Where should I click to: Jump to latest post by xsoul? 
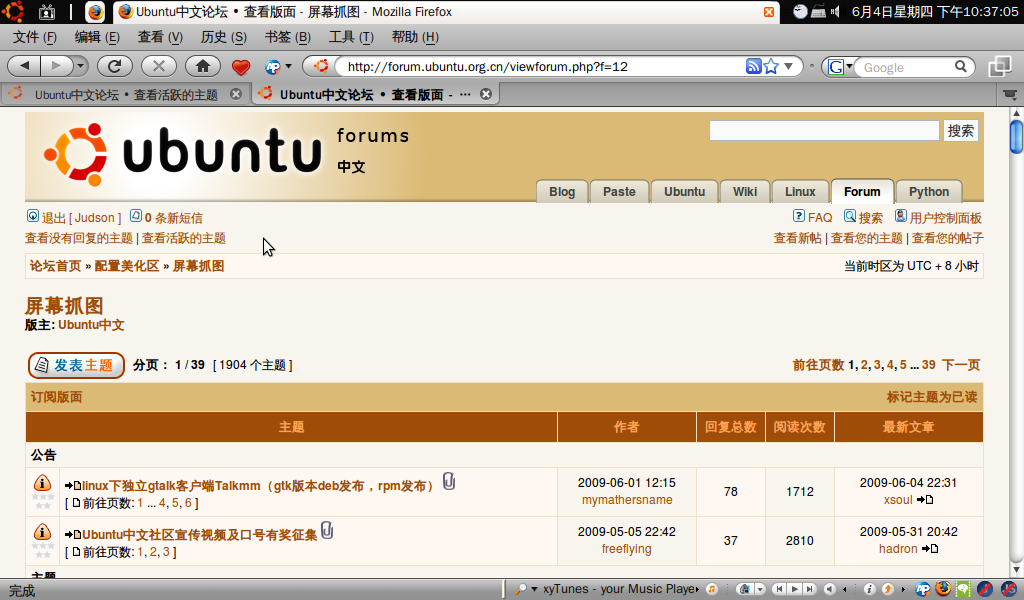point(925,500)
